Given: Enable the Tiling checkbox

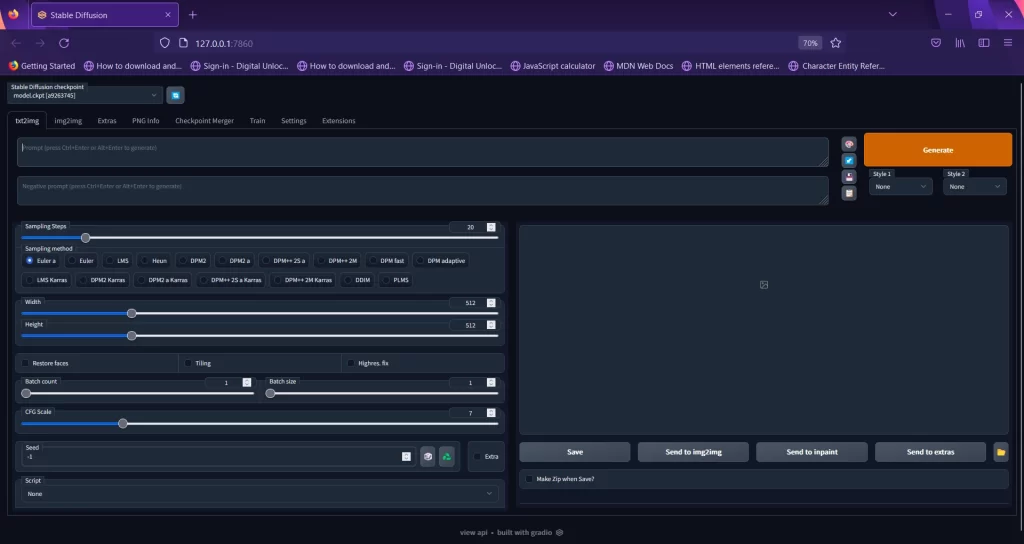Looking at the screenshot, I should 188,363.
